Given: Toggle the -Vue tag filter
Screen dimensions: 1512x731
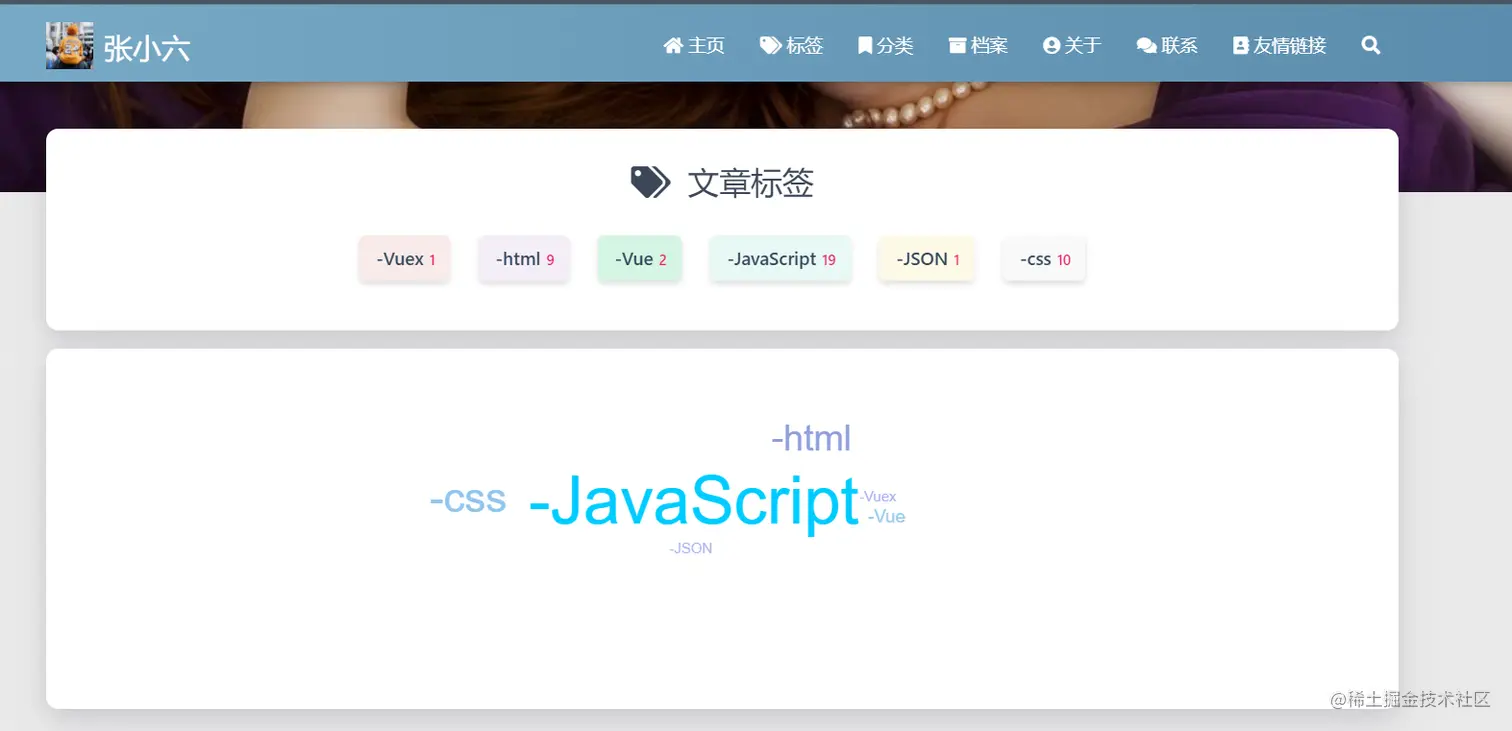Looking at the screenshot, I should coord(639,258).
